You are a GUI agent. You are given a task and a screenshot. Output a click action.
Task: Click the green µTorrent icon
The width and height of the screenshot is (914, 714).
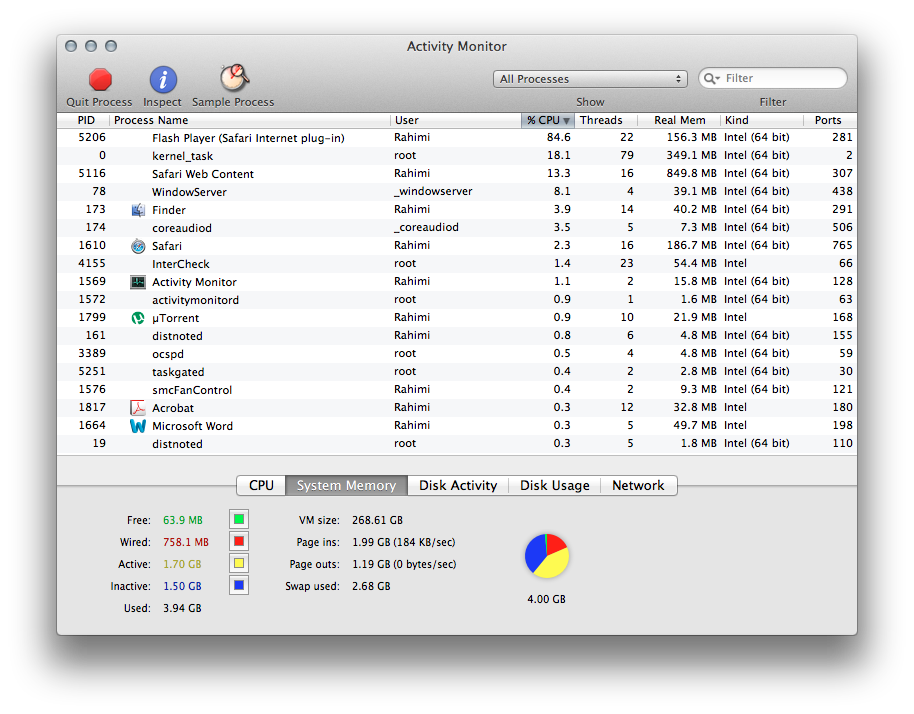click(x=138, y=318)
